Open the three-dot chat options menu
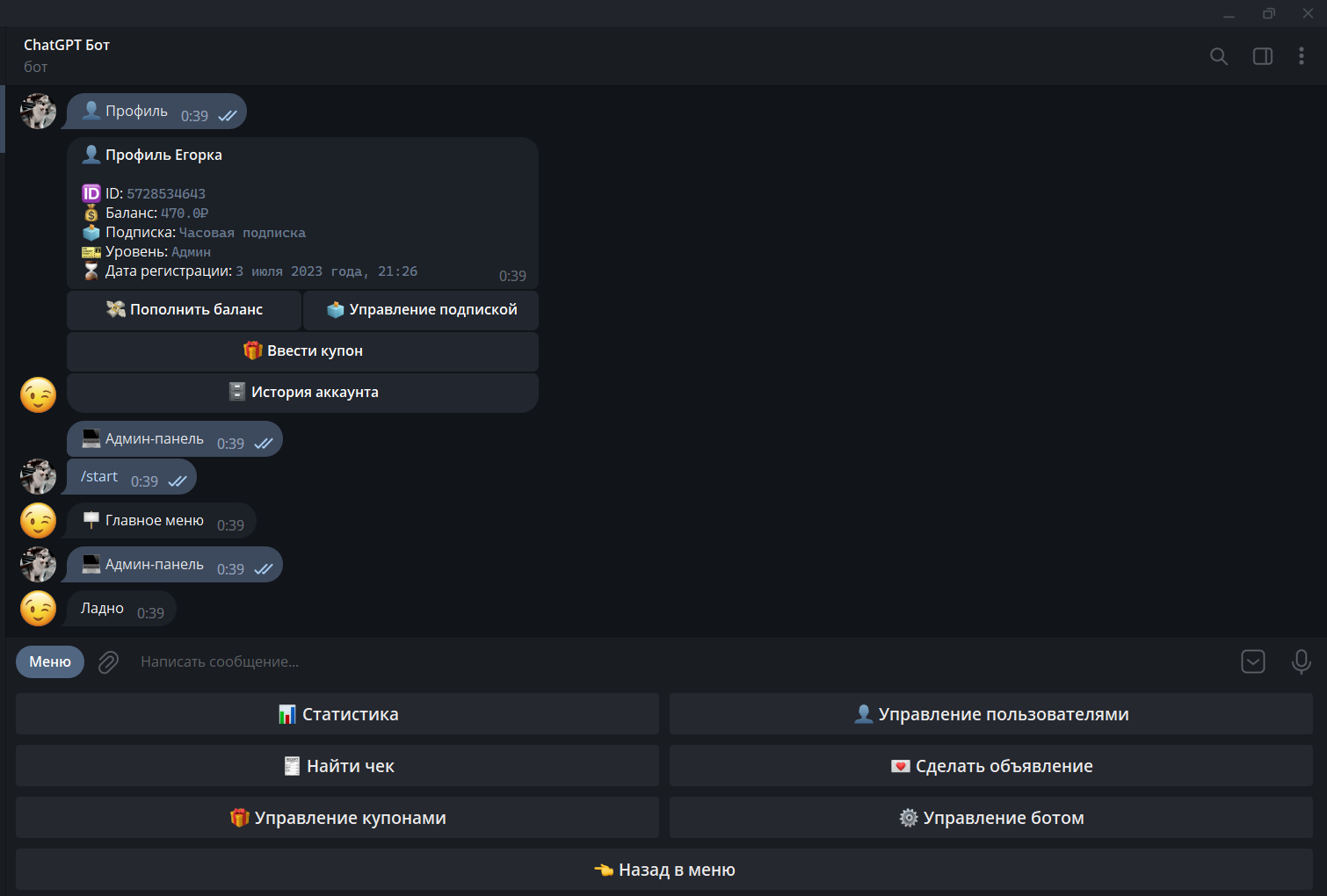Viewport: 1327px width, 896px height. click(x=1301, y=56)
